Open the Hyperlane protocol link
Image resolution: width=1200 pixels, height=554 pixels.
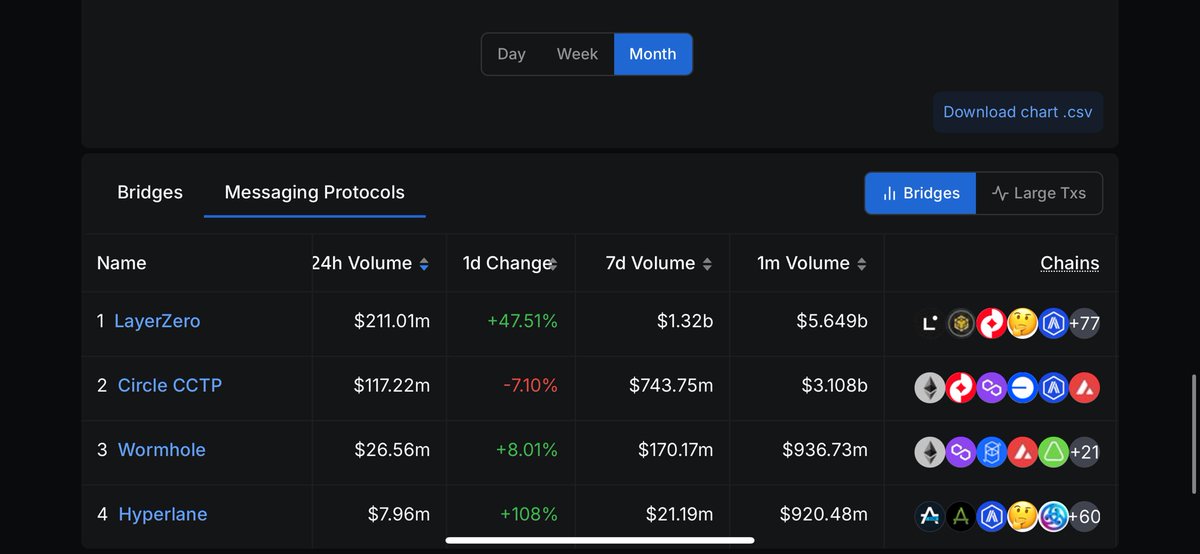coord(163,514)
